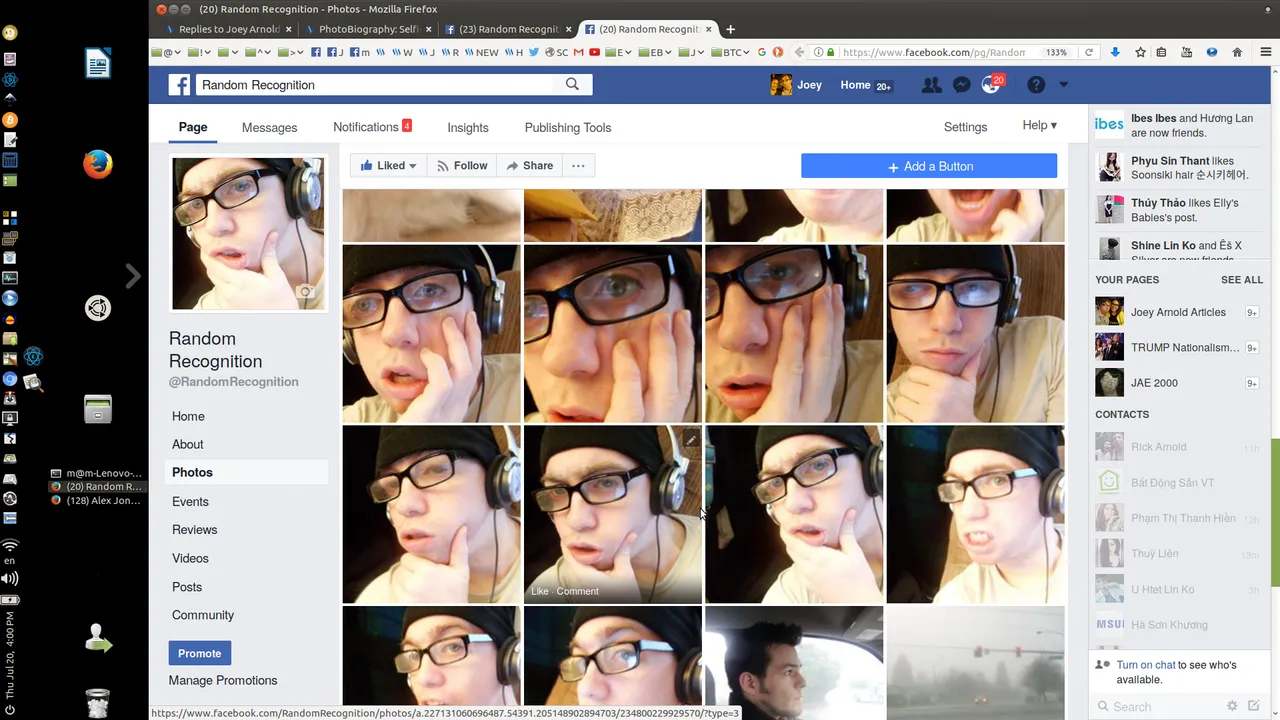Screen dimensions: 1280x720
Task: Click in the Facebook search field
Action: (x=374, y=85)
